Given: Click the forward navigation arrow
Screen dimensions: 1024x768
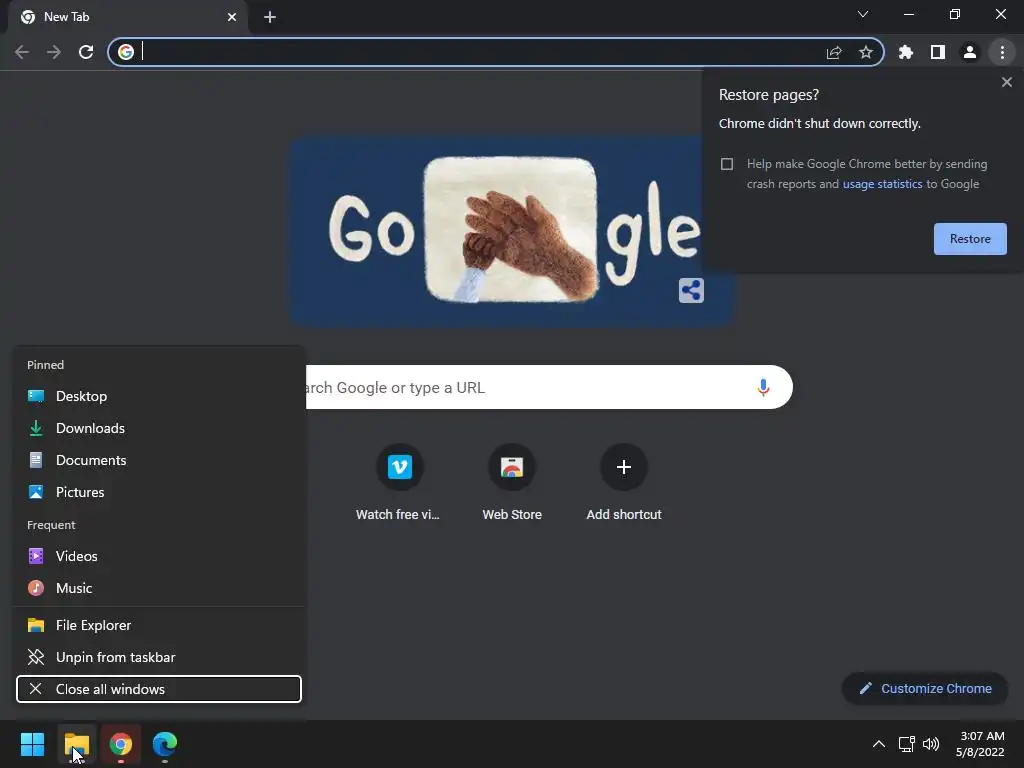Looking at the screenshot, I should pos(54,52).
